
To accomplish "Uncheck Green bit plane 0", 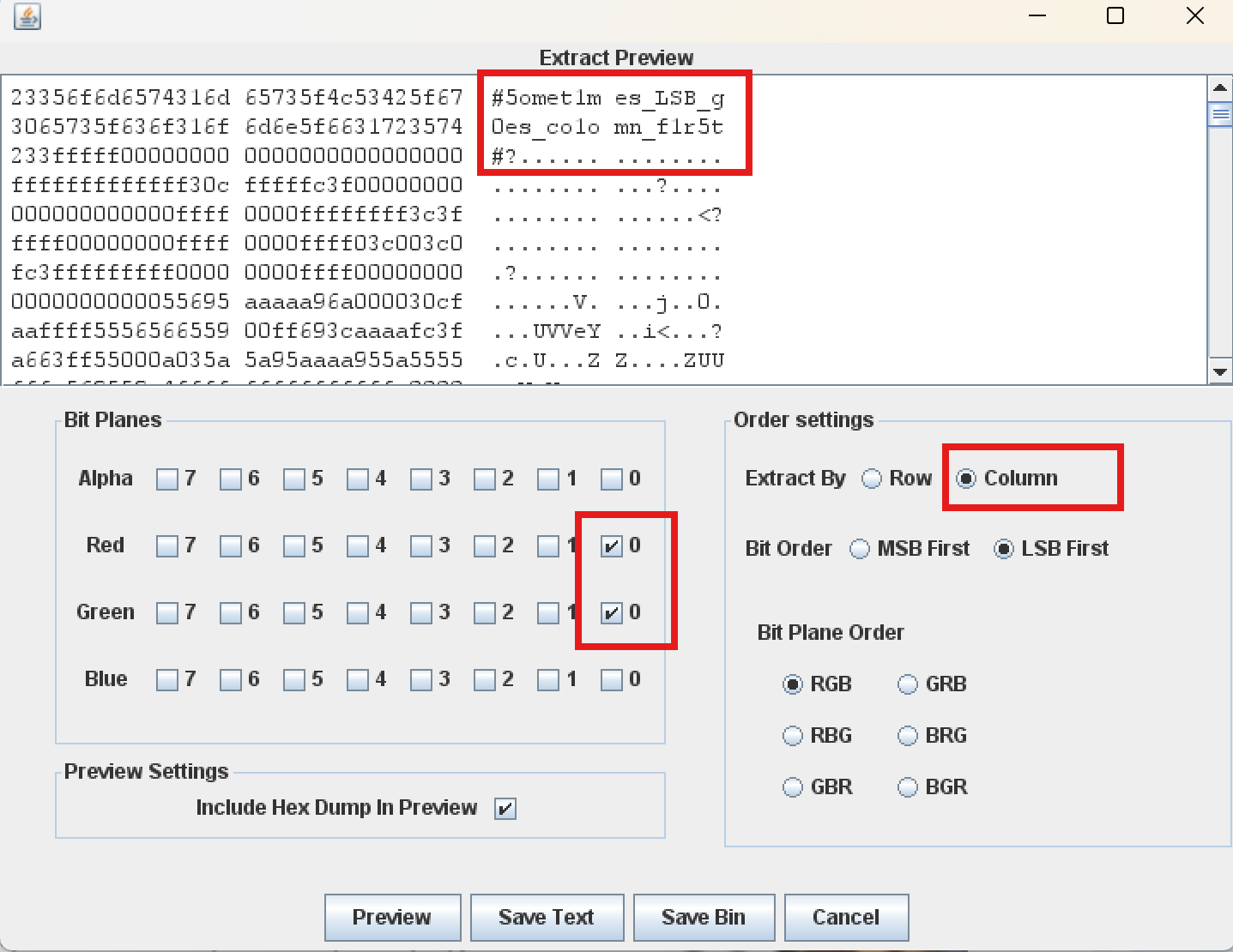I will click(612, 612).
